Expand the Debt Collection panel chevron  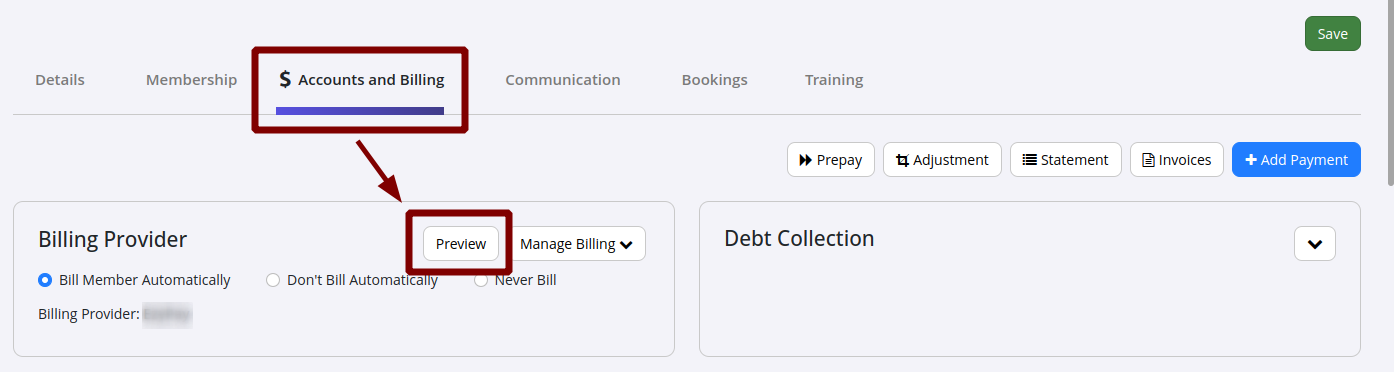coord(1315,244)
